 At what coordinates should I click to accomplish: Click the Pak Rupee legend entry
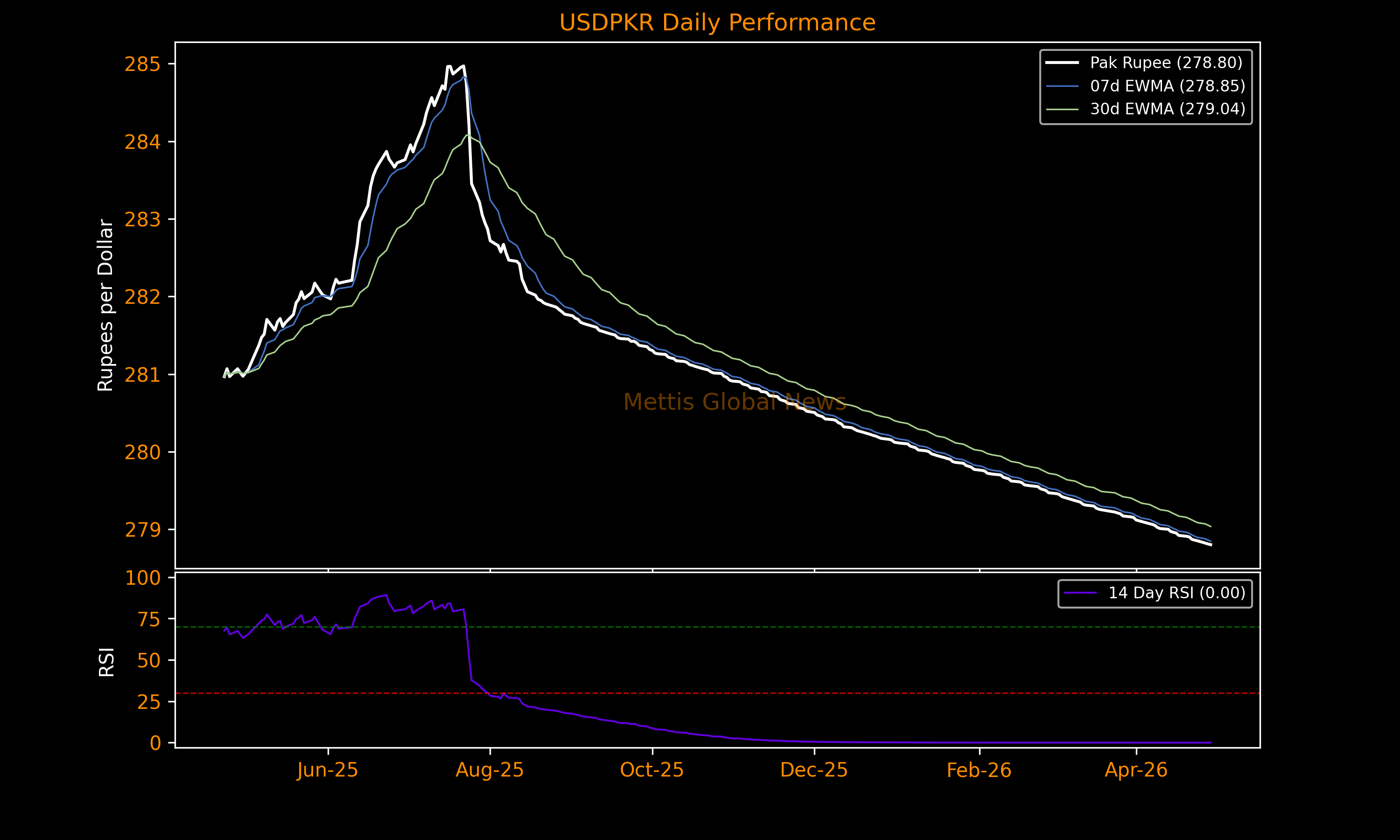click(x=1166, y=63)
